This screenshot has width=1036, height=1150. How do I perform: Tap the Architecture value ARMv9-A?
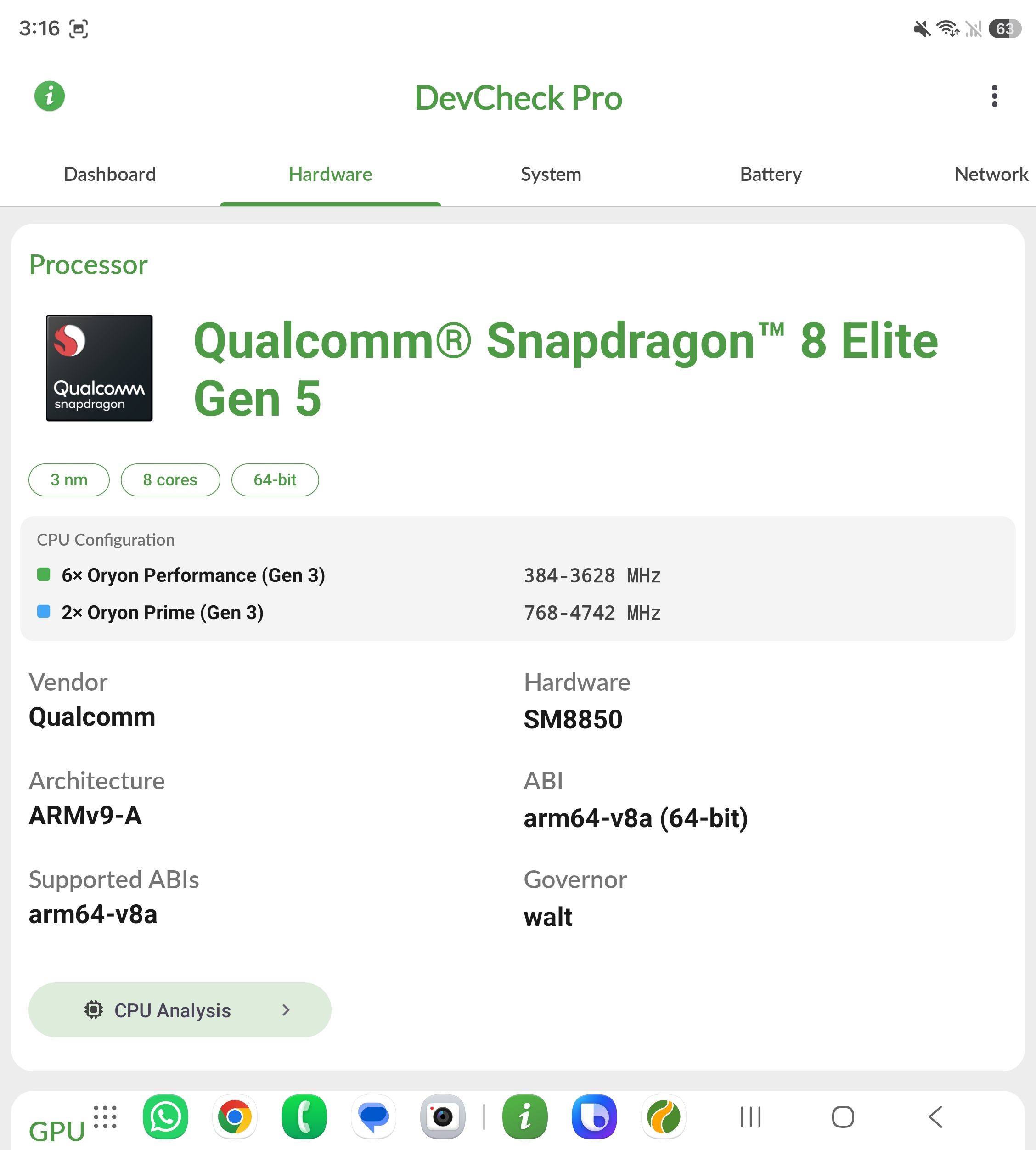[85, 815]
